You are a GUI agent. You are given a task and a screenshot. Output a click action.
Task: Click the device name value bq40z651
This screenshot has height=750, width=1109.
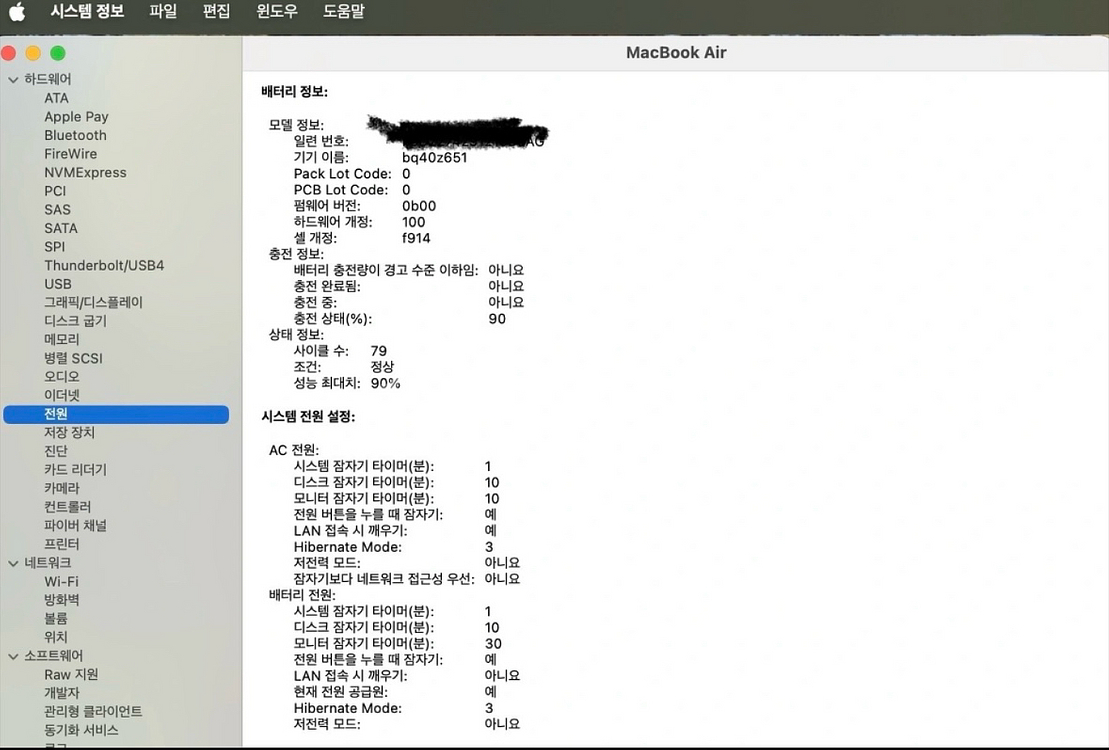(x=435, y=158)
